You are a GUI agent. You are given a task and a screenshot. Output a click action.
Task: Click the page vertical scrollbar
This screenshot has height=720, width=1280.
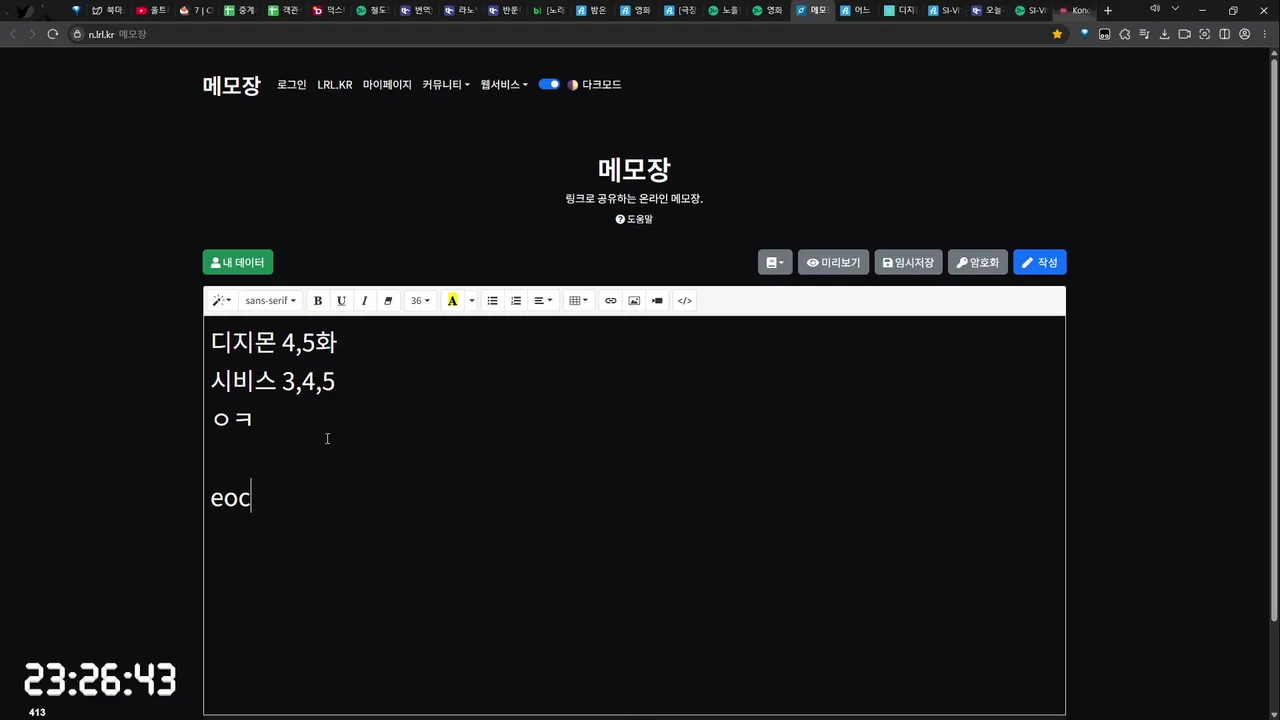click(1274, 340)
